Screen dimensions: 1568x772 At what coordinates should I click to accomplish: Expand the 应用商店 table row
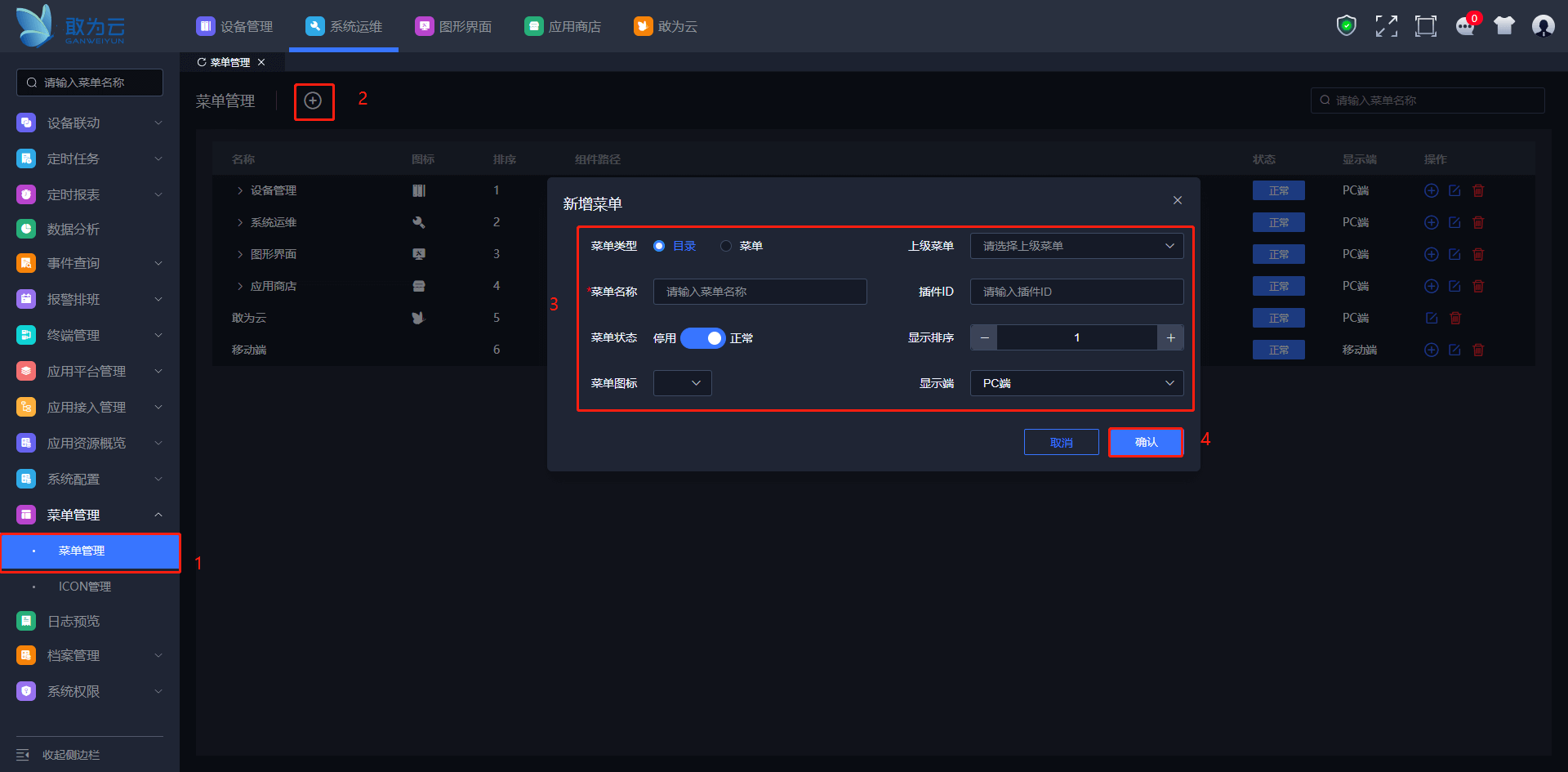(x=240, y=286)
